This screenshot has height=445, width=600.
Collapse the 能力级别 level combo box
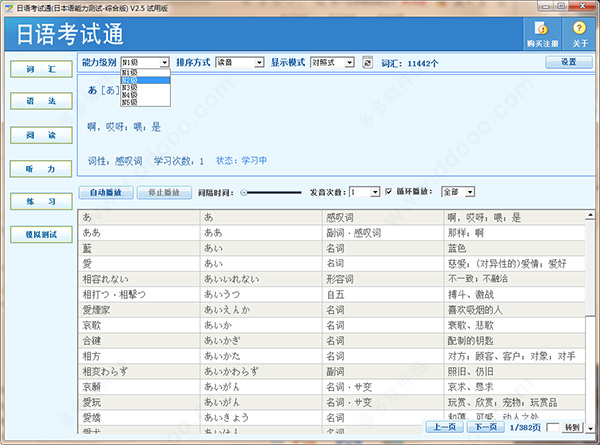tap(165, 62)
